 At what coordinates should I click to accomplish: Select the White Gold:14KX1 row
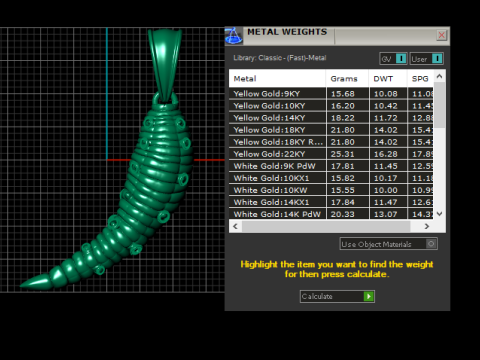[331, 202]
